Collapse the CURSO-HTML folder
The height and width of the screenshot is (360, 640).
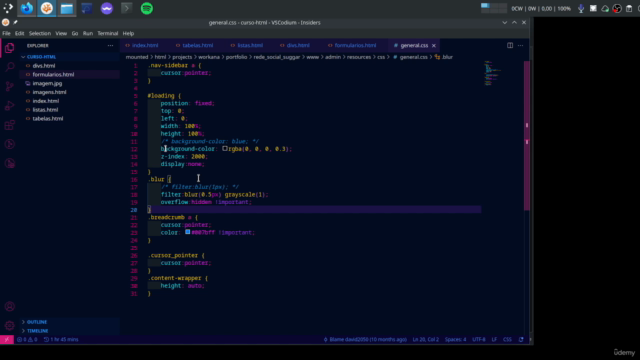pyautogui.click(x=41, y=57)
